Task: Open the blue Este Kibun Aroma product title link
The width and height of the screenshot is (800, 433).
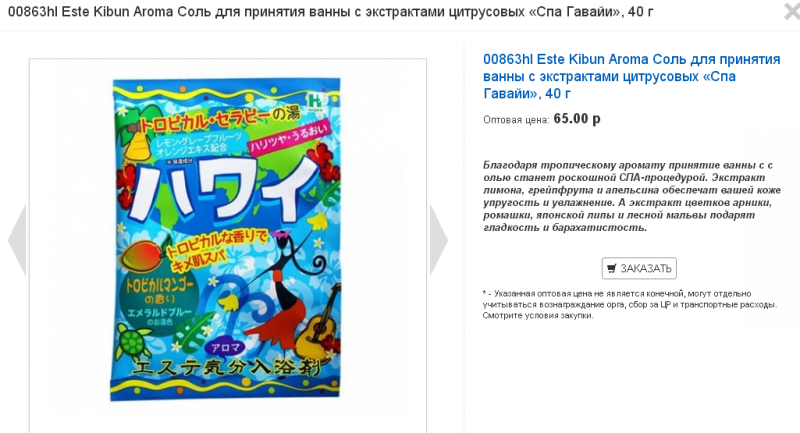Action: pos(632,76)
